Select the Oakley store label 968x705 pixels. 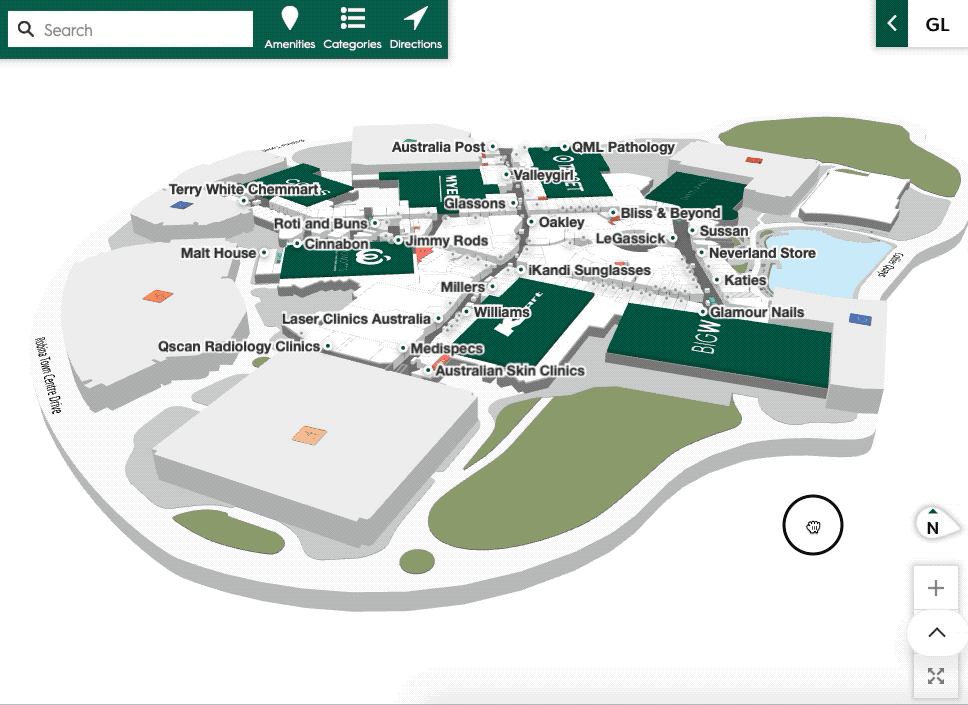tap(561, 222)
